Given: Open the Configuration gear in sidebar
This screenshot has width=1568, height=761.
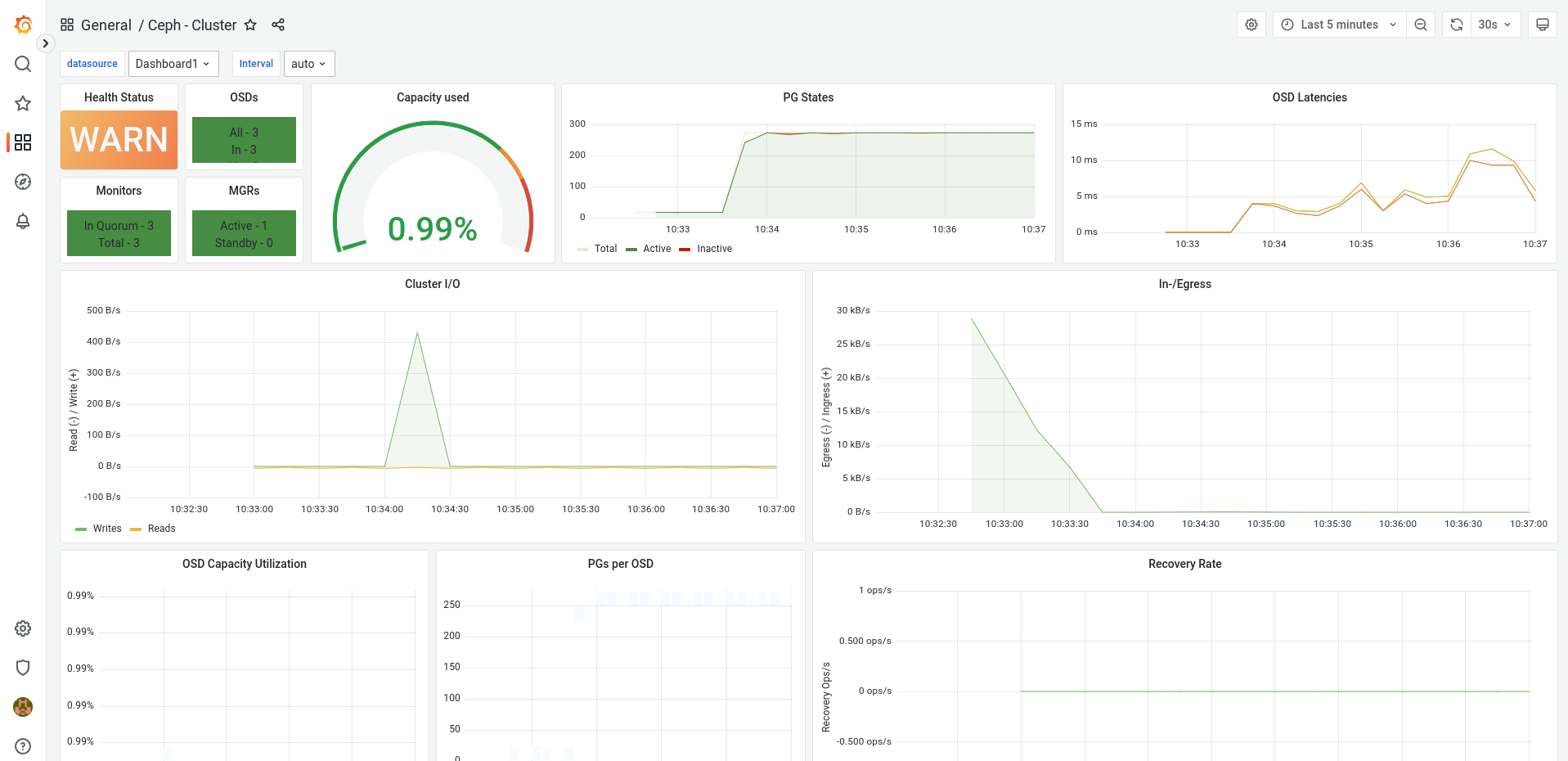Looking at the screenshot, I should coord(23,628).
